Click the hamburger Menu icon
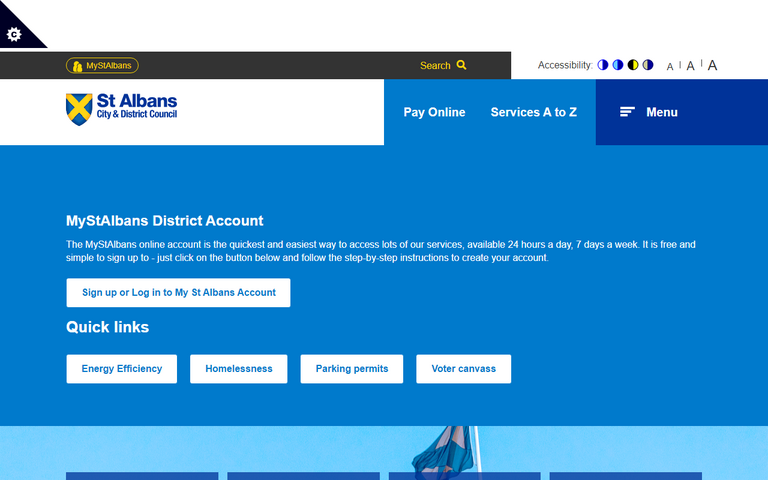This screenshot has height=480, width=768. click(627, 112)
